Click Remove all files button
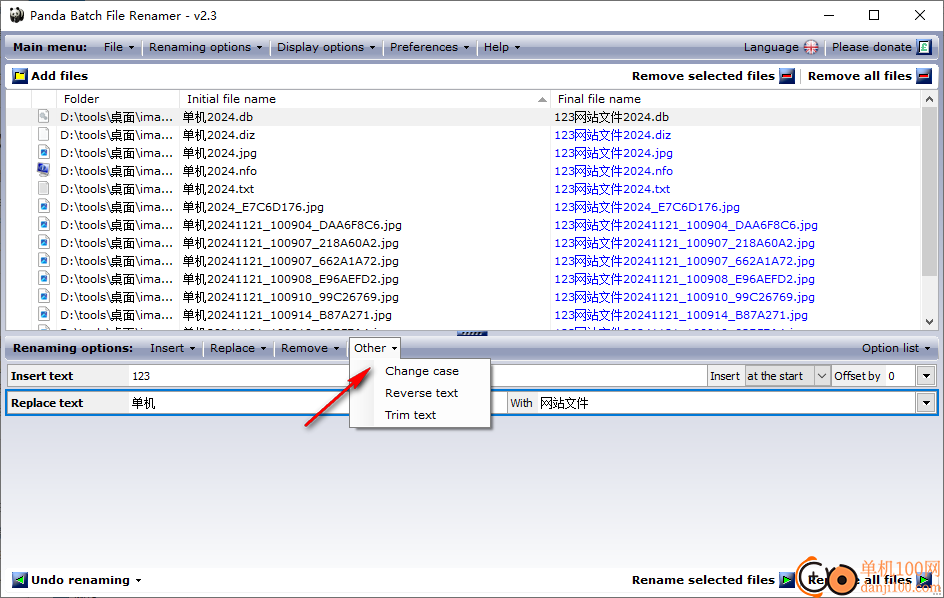Viewport: 944px width, 598px height. (x=869, y=76)
